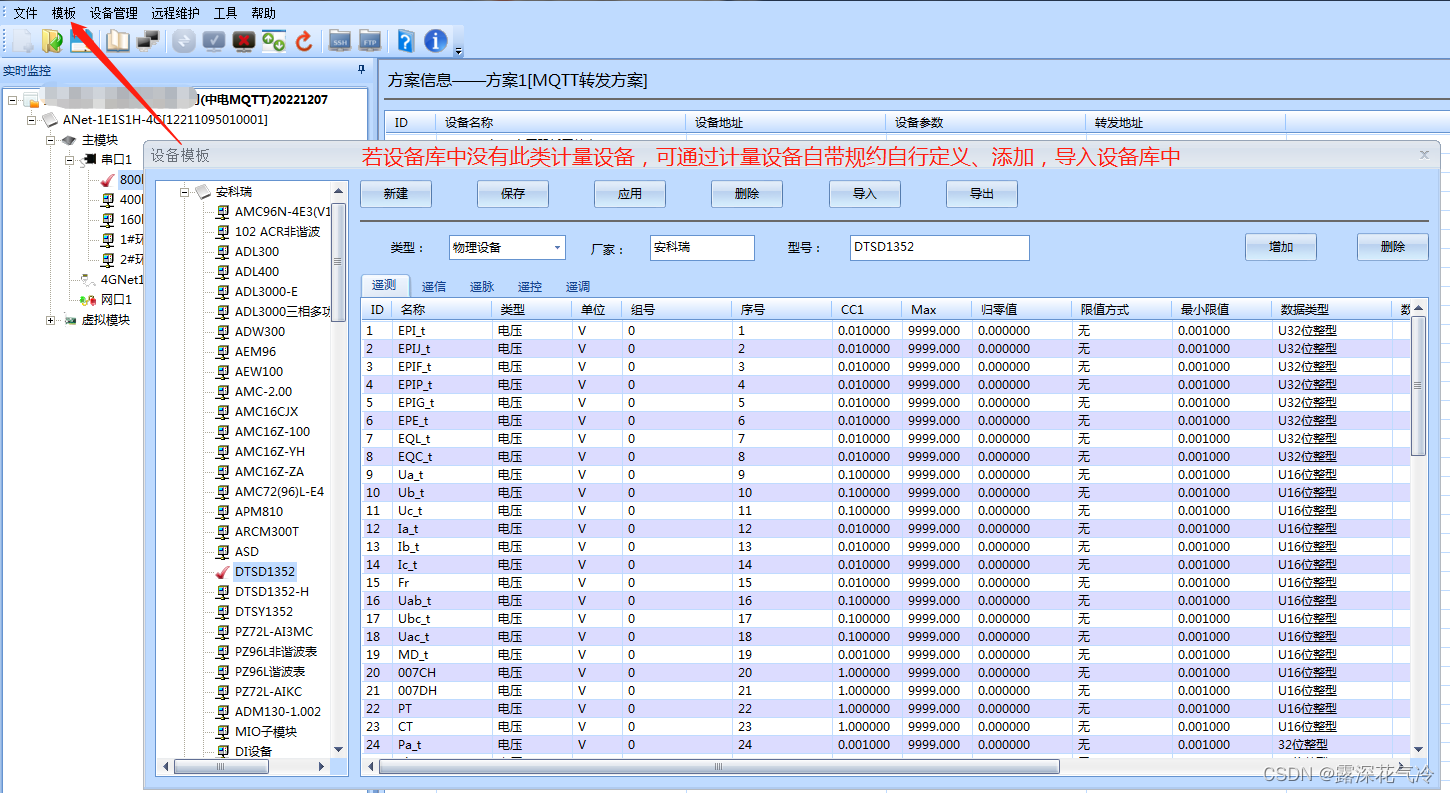Collapse the 串口1 tree node
The height and width of the screenshot is (793, 1450).
[70, 160]
